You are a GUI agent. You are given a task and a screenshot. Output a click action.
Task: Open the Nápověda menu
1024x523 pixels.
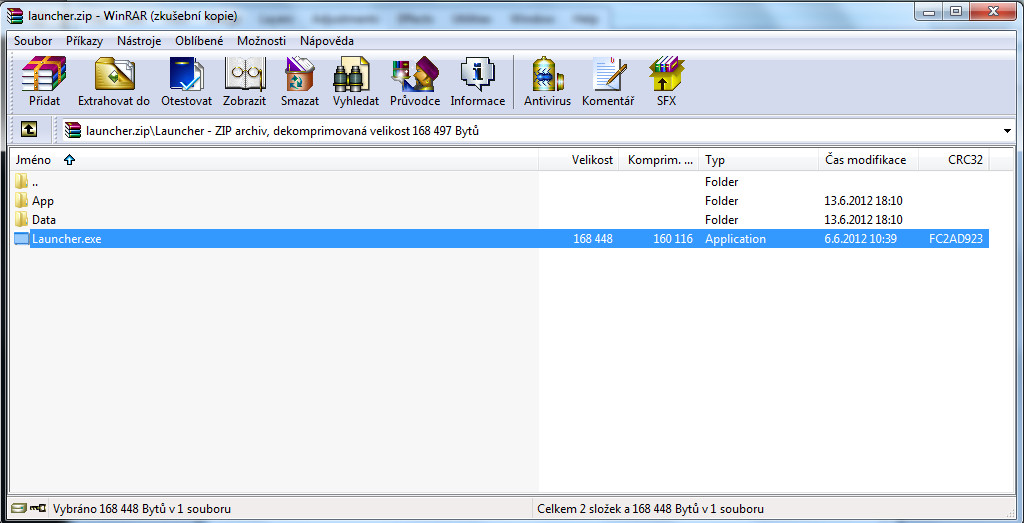327,40
